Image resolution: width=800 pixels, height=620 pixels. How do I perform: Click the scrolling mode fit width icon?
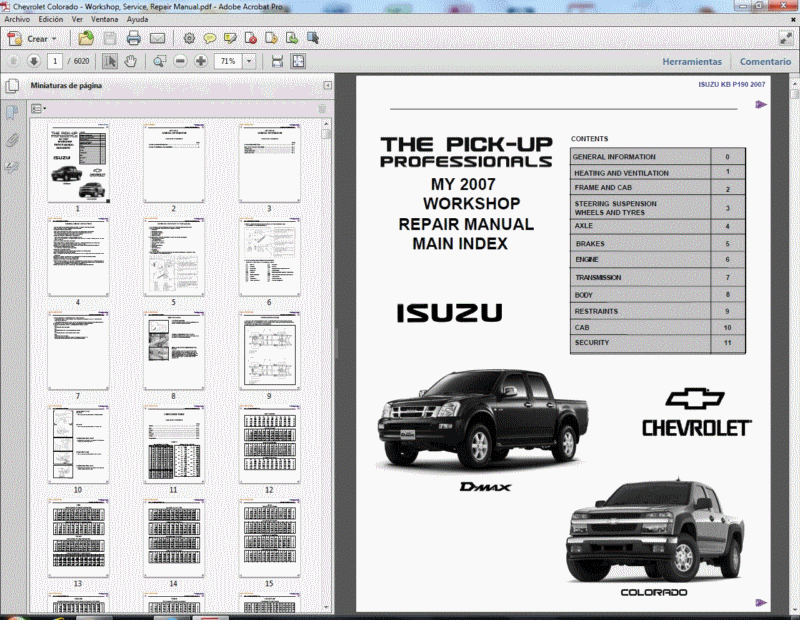point(277,61)
